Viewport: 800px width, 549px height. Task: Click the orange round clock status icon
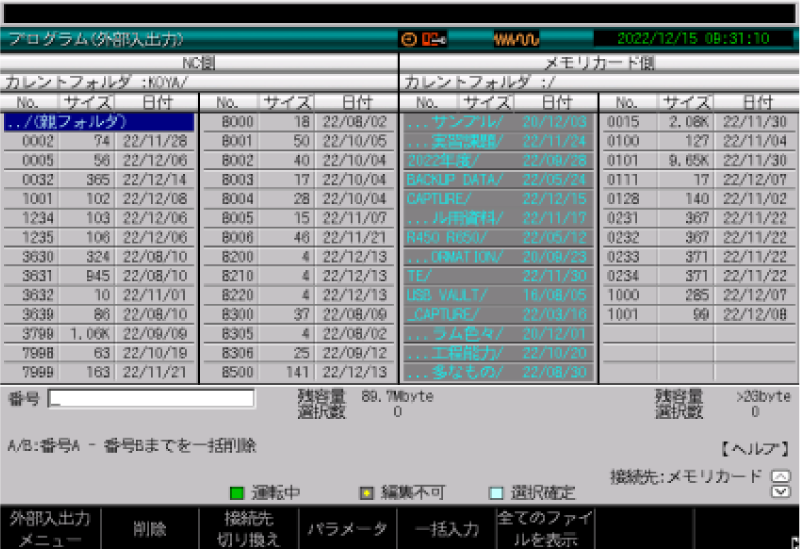(408, 39)
